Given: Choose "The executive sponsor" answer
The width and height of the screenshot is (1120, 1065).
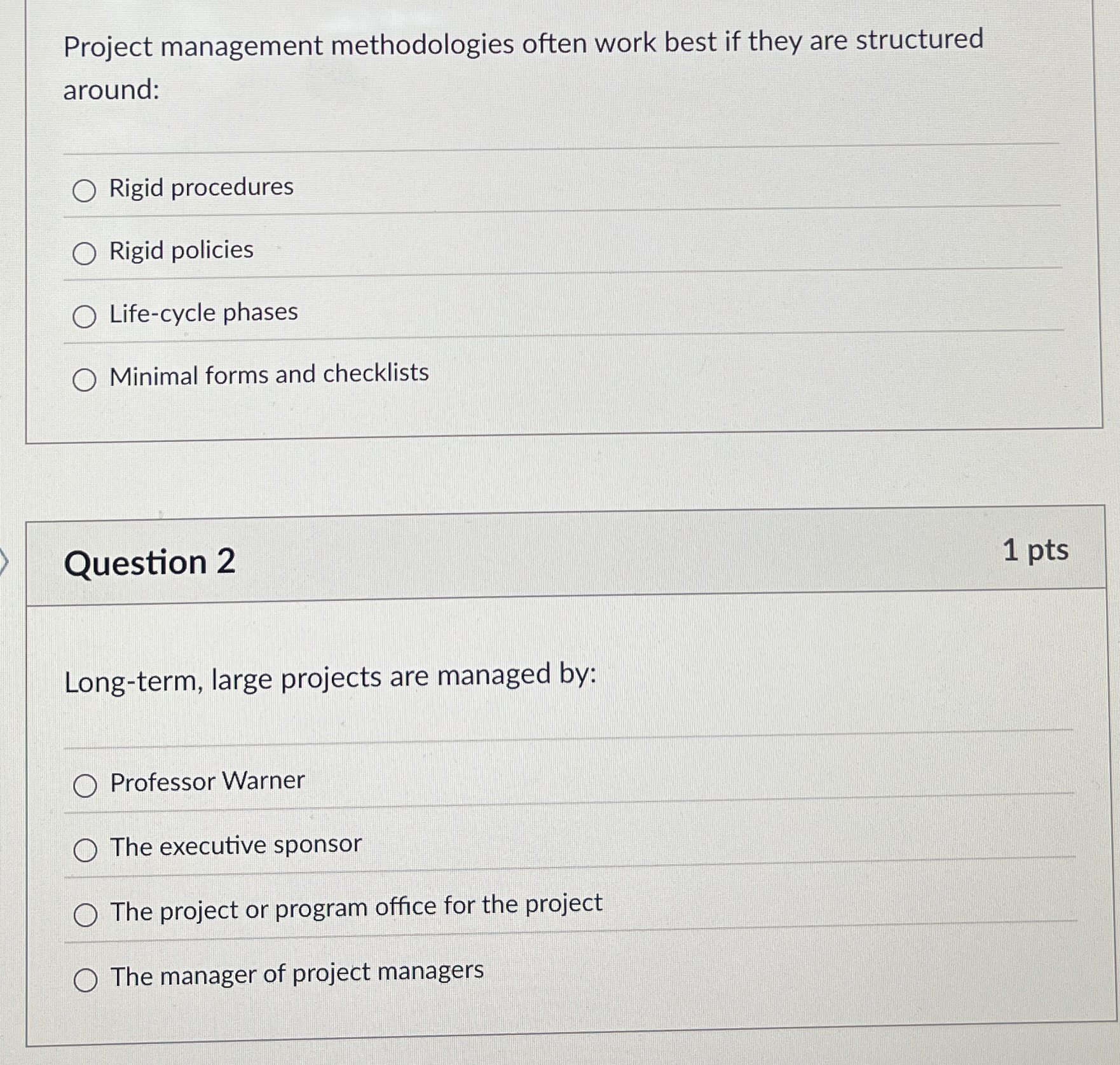Looking at the screenshot, I should coord(86,846).
